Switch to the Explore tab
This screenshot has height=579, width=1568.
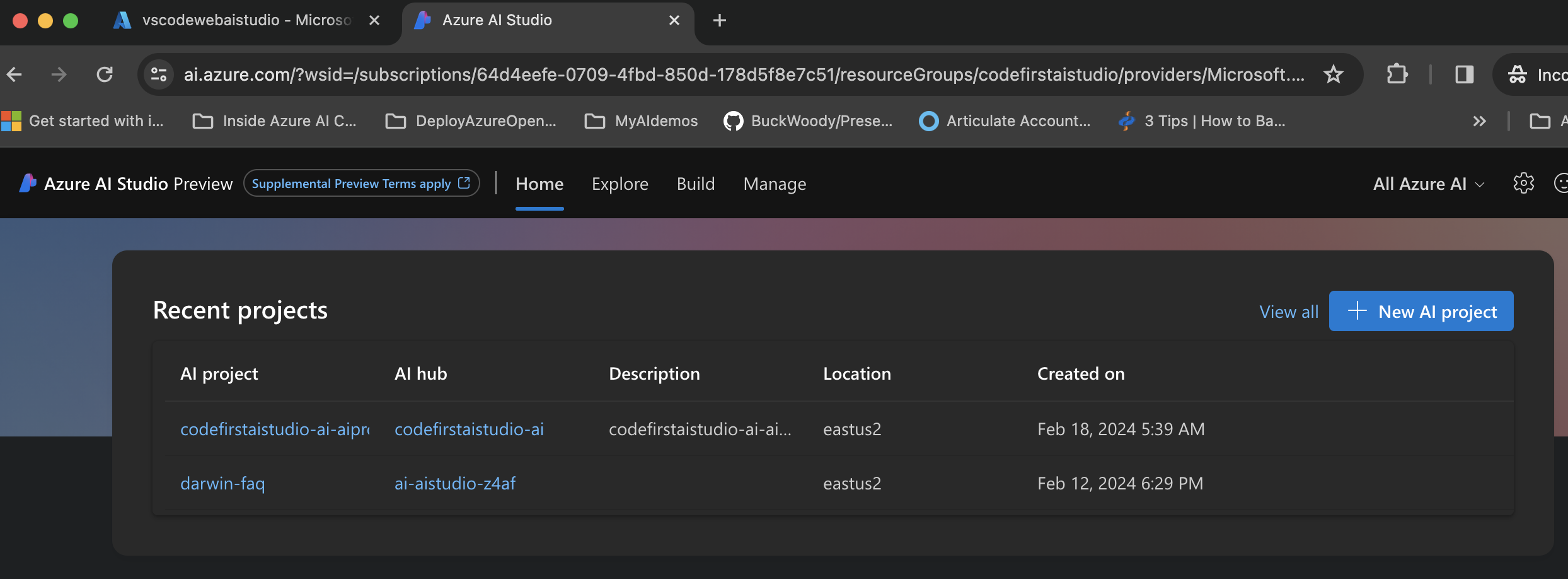[620, 184]
